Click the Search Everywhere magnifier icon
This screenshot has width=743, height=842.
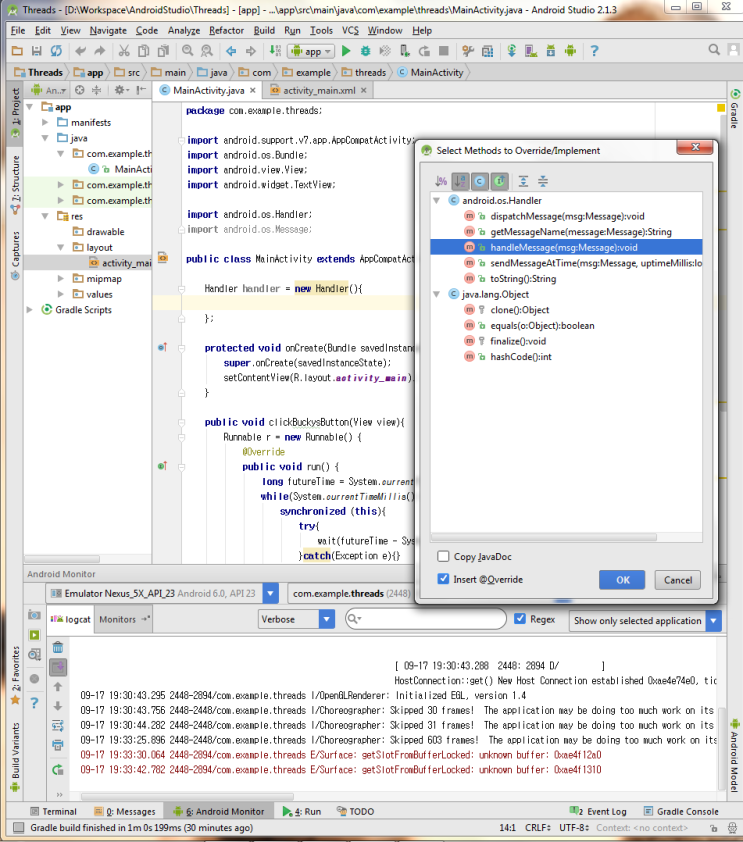[714, 50]
